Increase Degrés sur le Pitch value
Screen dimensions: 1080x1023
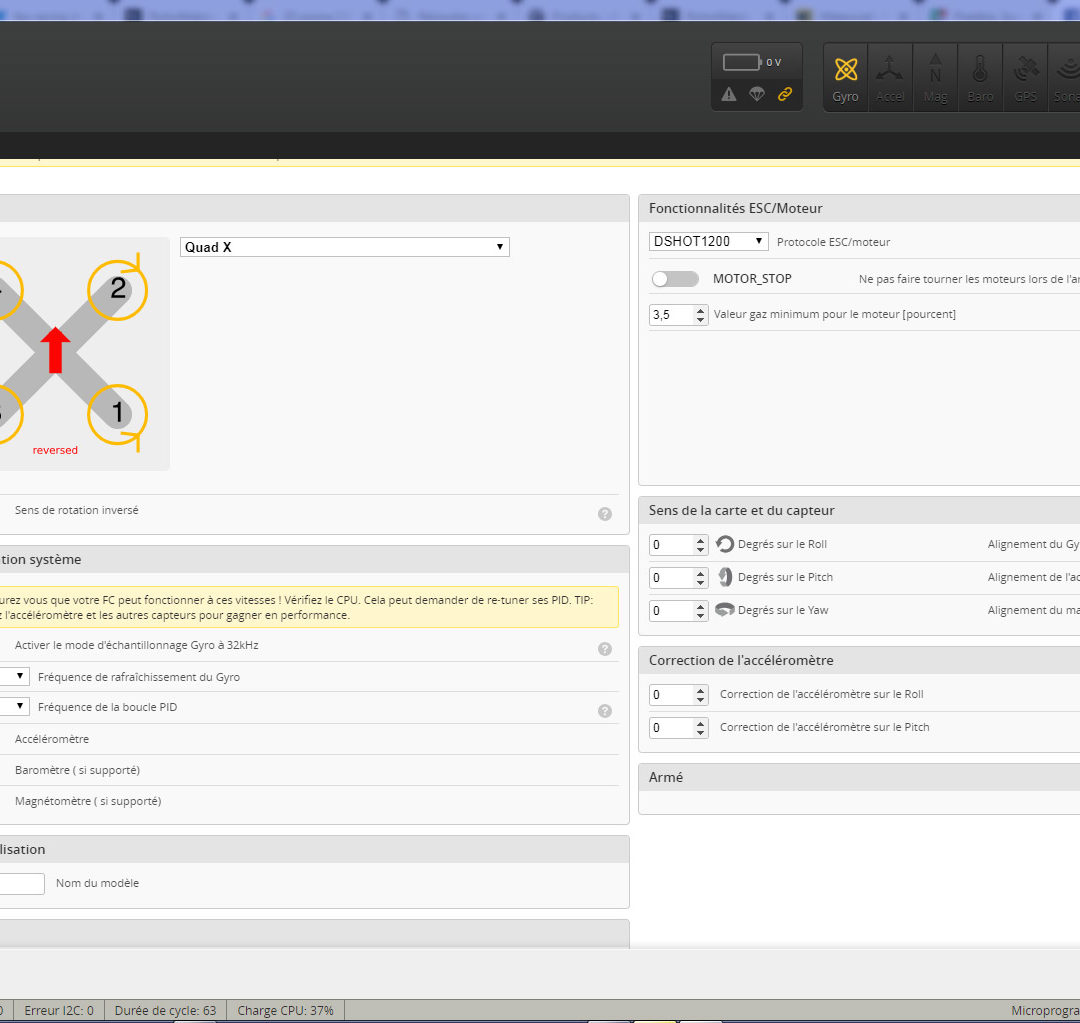tap(700, 574)
